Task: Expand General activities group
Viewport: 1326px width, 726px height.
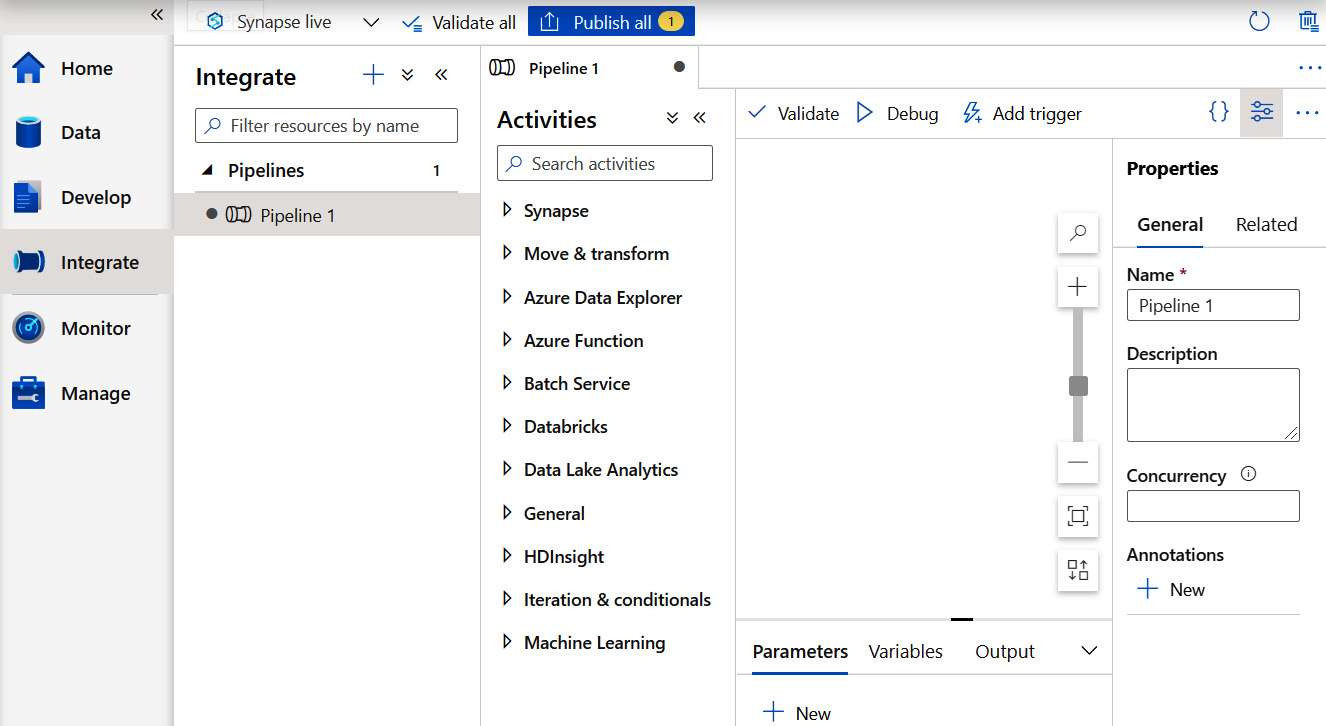Action: tap(507, 513)
